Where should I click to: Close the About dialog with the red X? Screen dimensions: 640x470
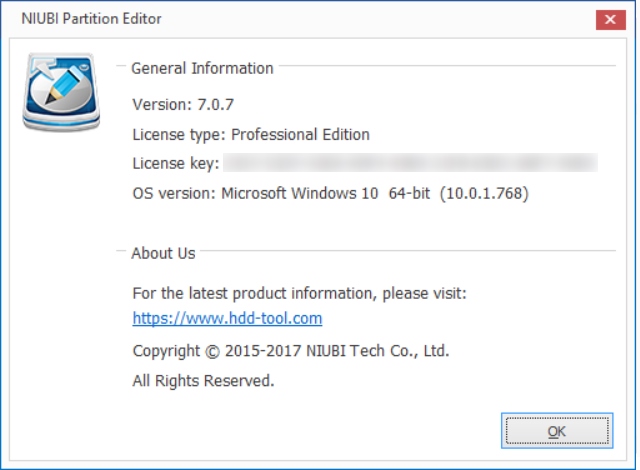click(610, 19)
